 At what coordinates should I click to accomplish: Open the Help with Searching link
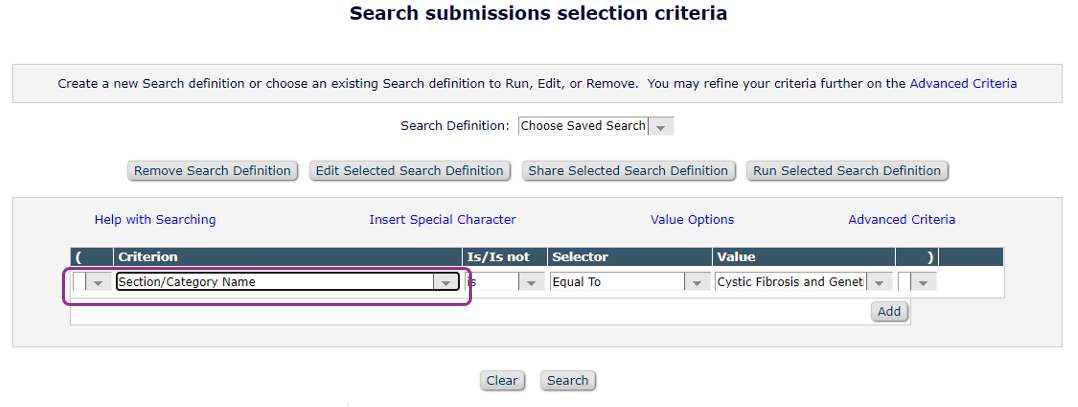click(x=155, y=220)
